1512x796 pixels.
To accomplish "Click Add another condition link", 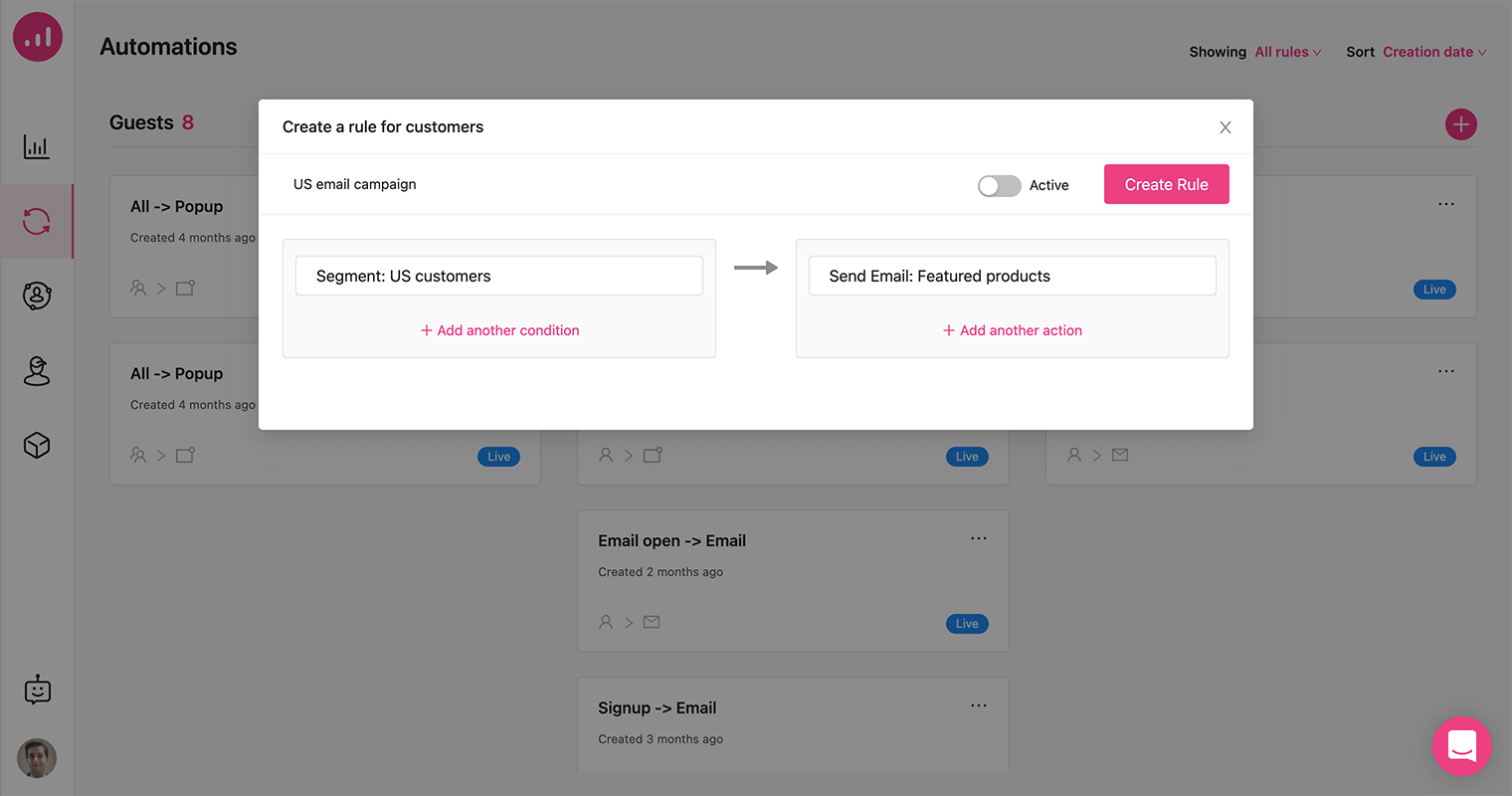I will (499, 330).
